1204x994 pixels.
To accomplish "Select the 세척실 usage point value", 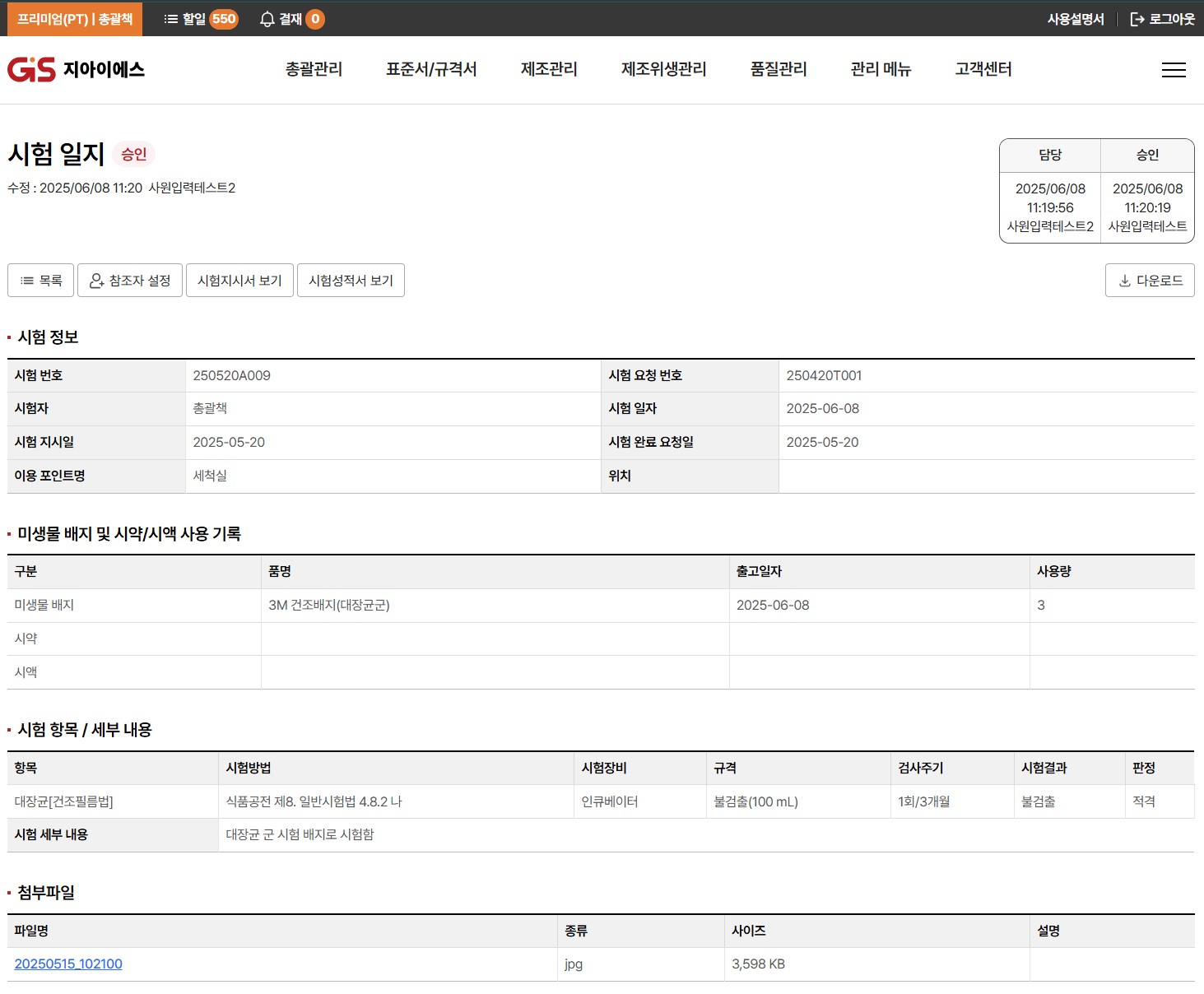I will (x=210, y=476).
